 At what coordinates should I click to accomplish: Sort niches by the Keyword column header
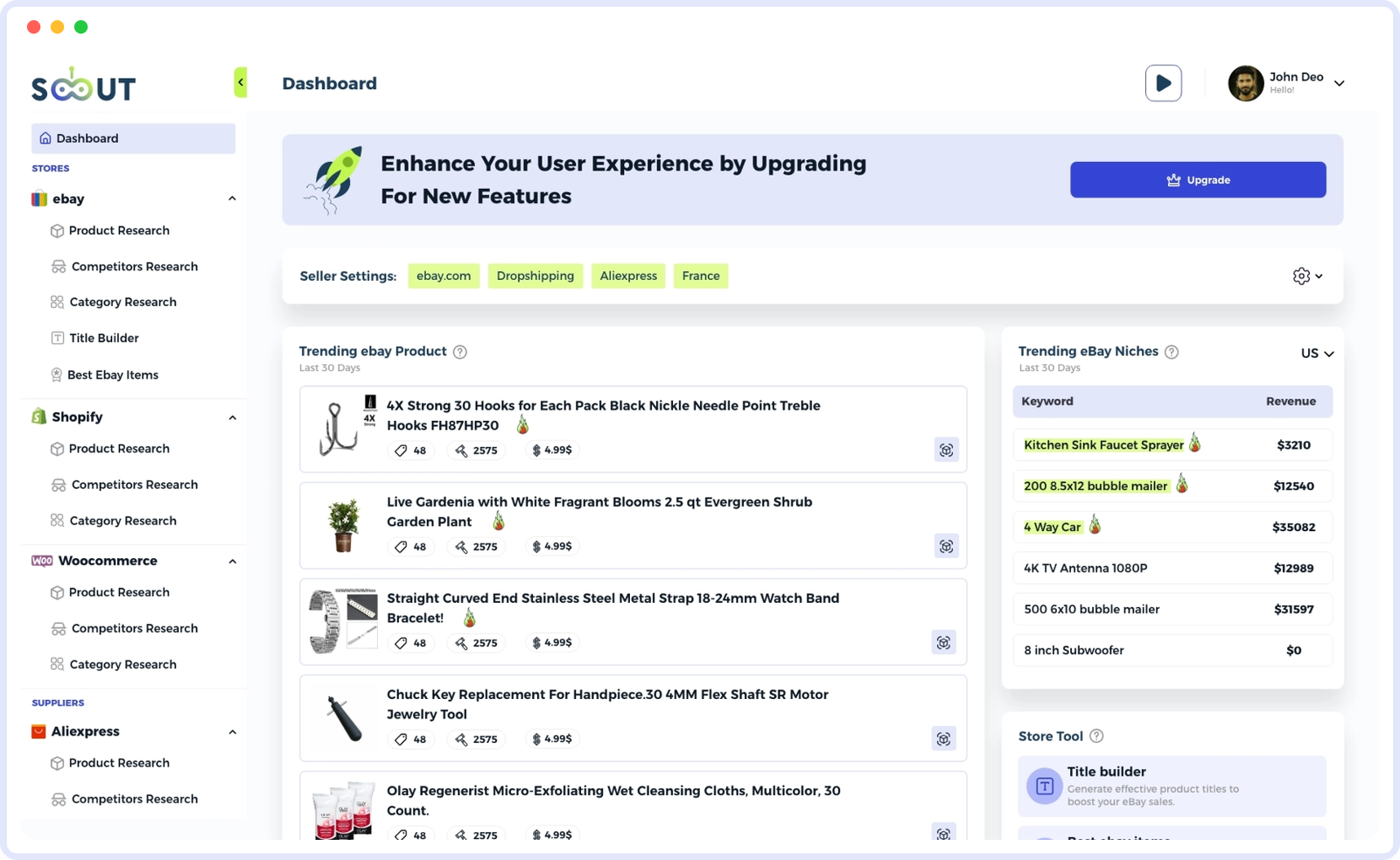click(x=1047, y=402)
